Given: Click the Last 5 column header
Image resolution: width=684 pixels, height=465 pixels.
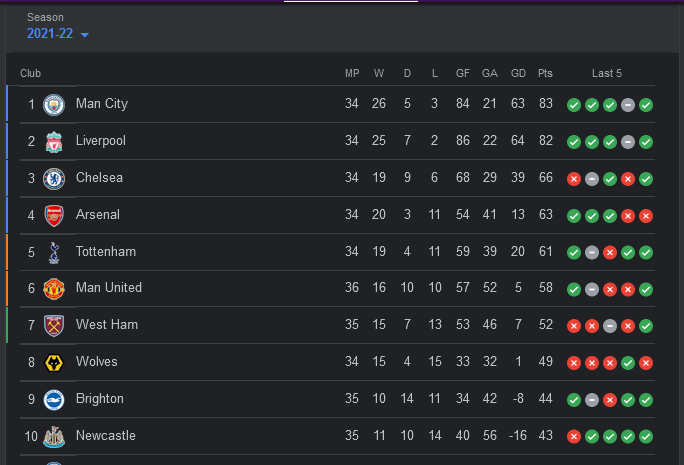Looking at the screenshot, I should [x=607, y=73].
